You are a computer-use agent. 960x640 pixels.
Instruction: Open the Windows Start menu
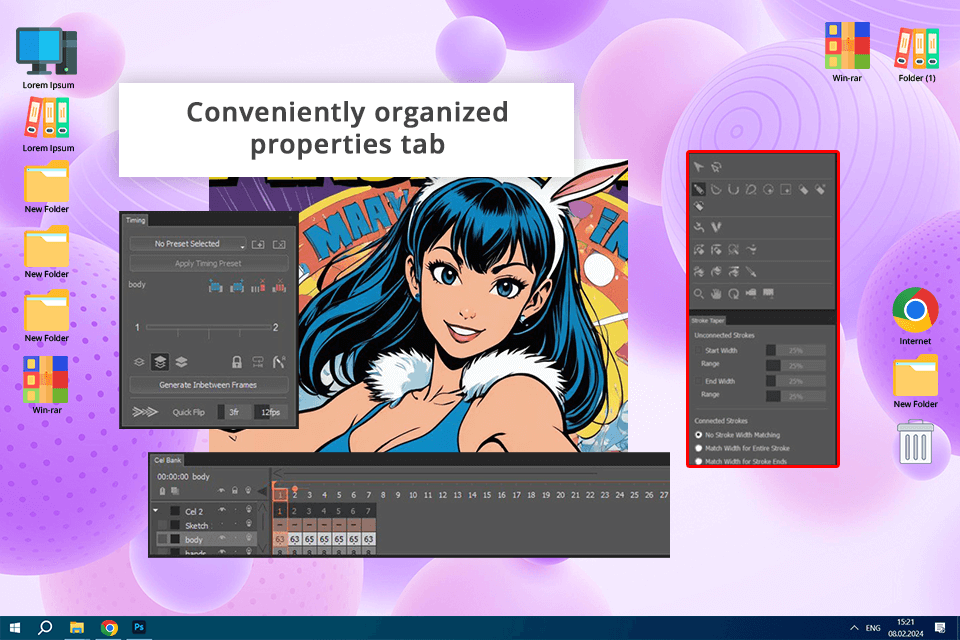15,627
